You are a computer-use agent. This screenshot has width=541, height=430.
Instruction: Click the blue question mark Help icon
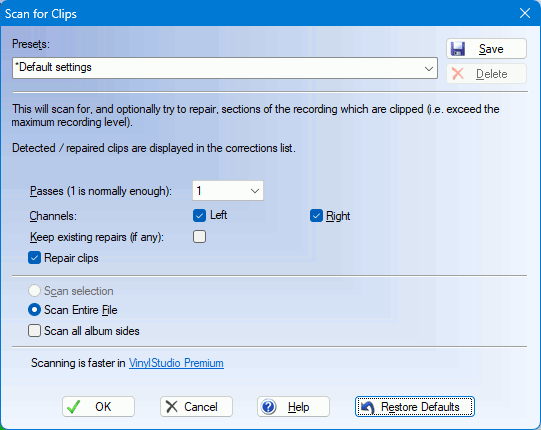coord(268,407)
